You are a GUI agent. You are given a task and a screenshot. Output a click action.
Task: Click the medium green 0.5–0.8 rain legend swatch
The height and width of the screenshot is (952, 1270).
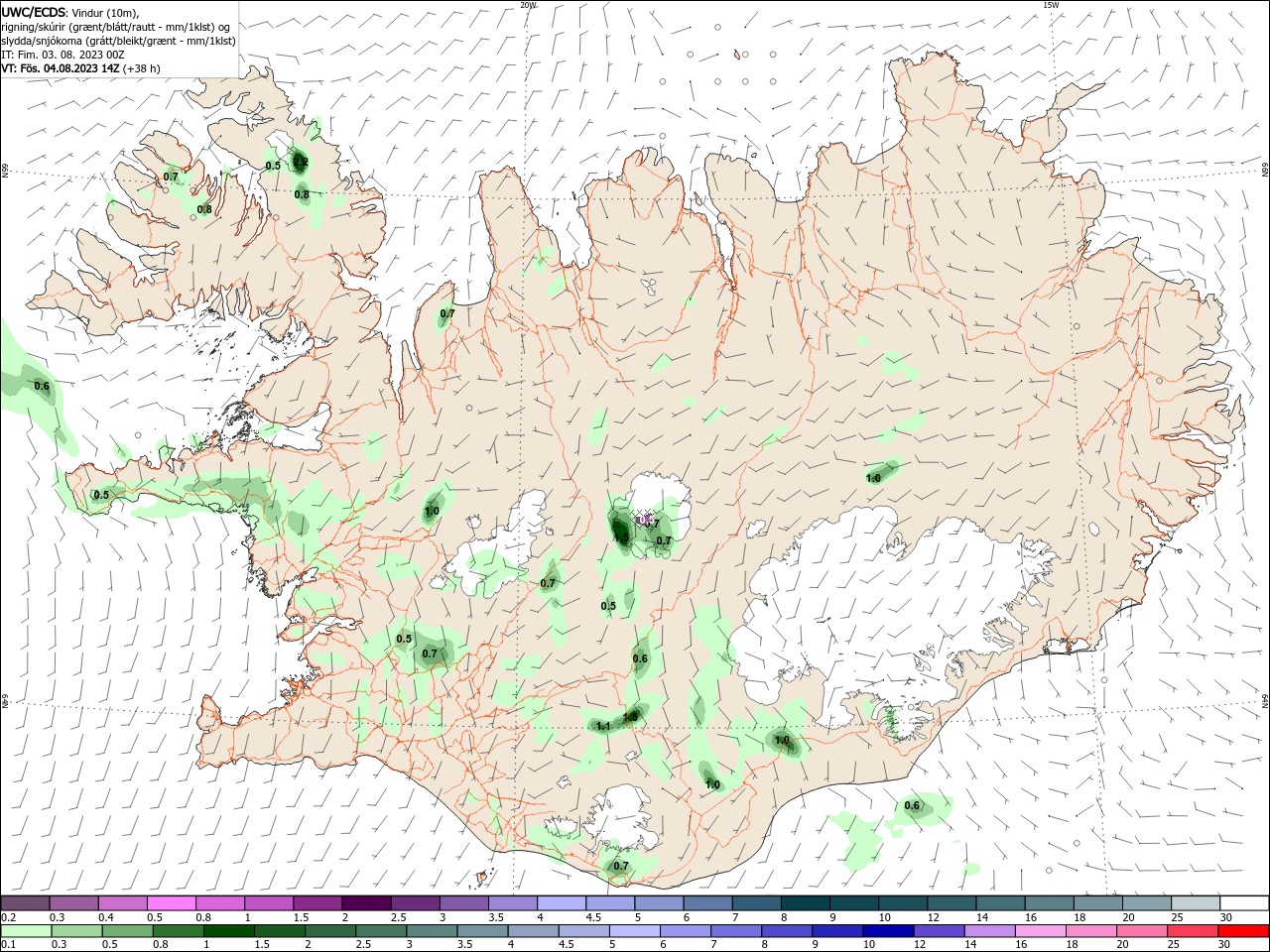click(x=127, y=931)
